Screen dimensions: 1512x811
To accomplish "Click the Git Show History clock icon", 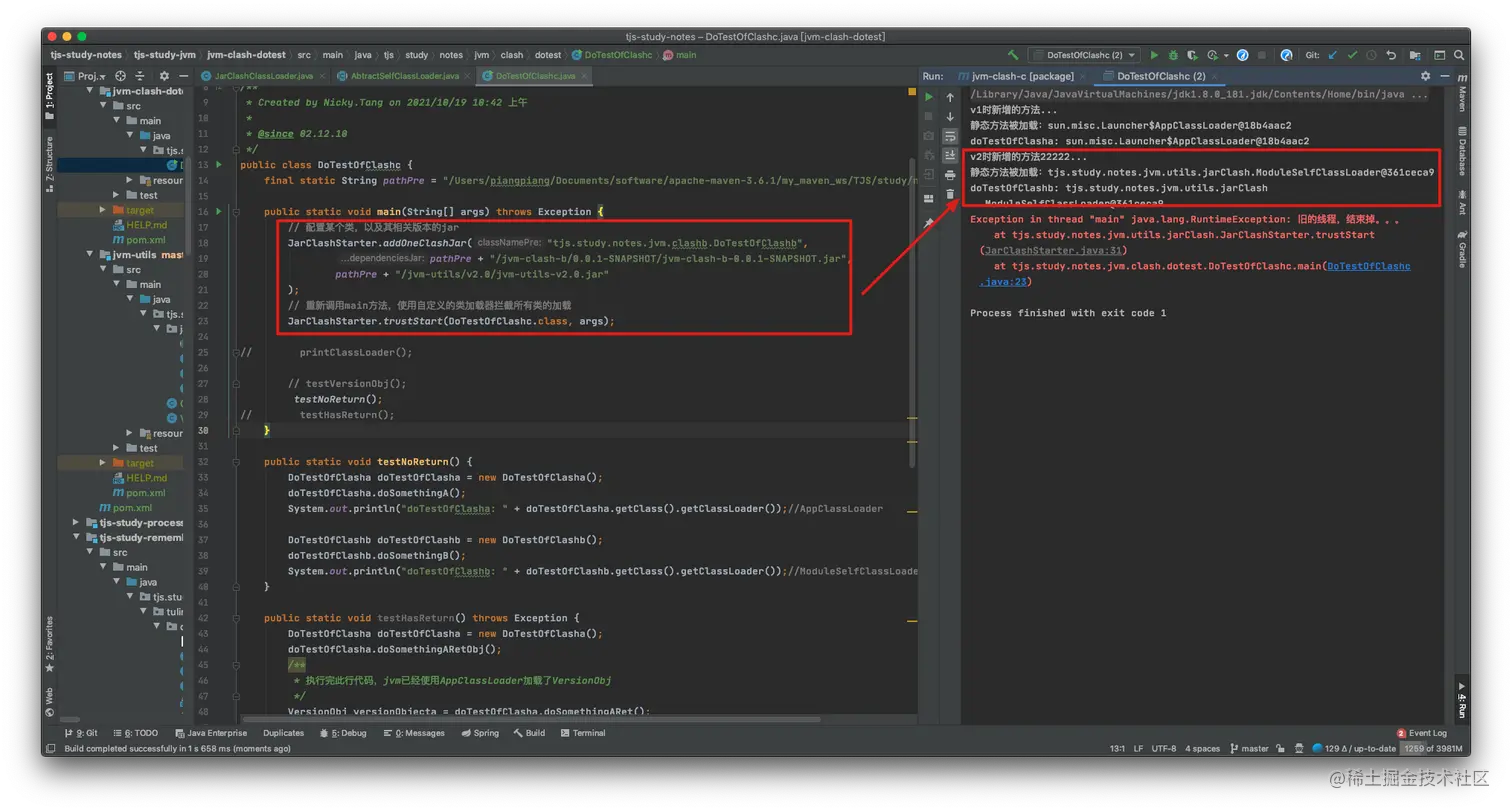I will [x=1372, y=55].
